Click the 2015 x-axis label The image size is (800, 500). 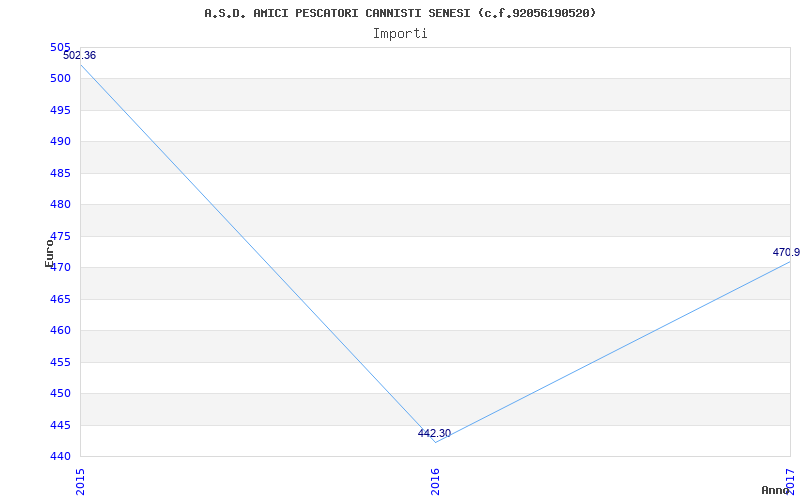click(80, 482)
